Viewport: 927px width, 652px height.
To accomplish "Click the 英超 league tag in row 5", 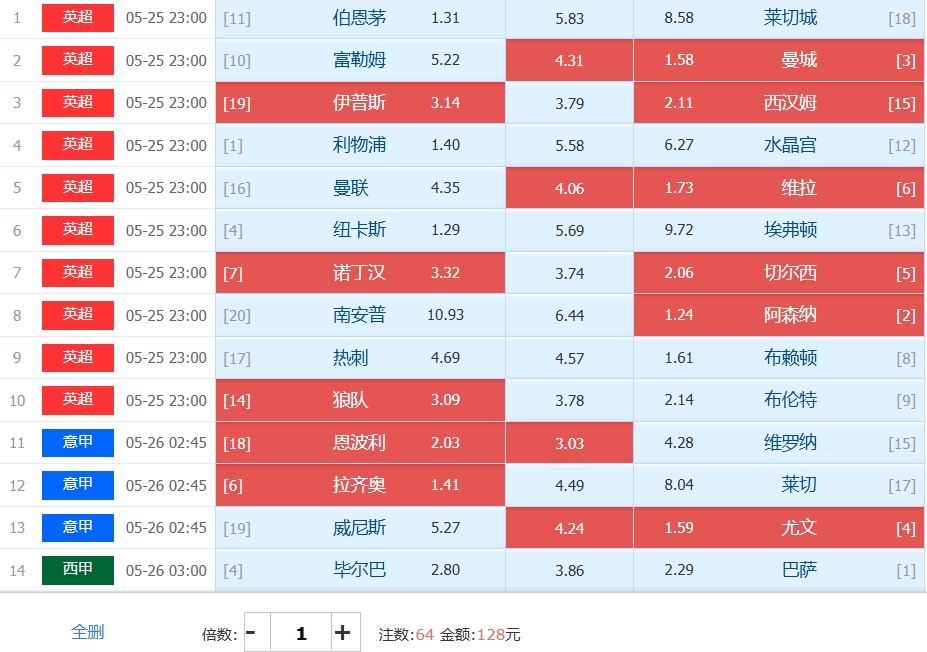I will click(x=77, y=188).
